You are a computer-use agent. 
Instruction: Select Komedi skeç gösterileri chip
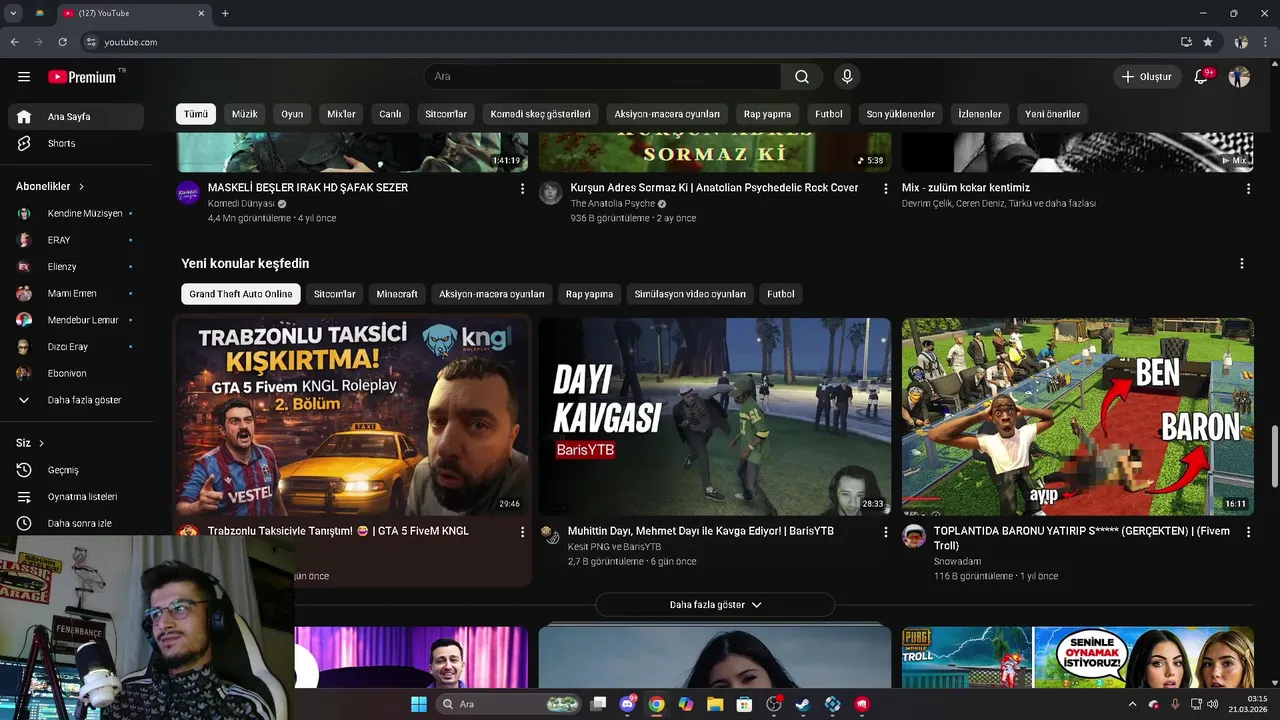[540, 114]
